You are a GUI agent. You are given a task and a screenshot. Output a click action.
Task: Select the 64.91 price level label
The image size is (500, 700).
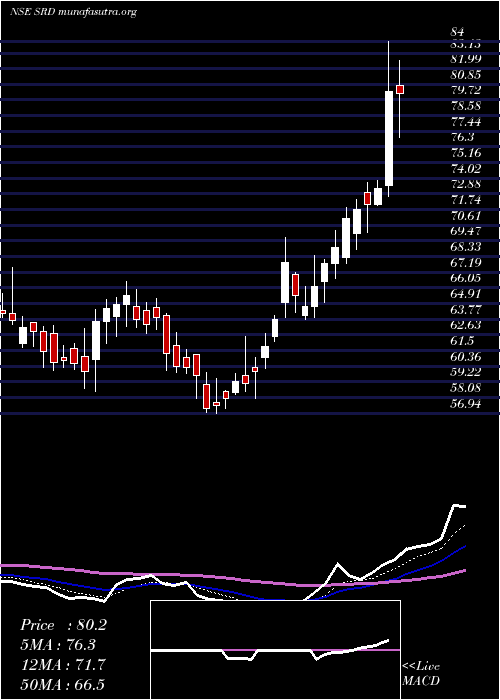tap(466, 294)
